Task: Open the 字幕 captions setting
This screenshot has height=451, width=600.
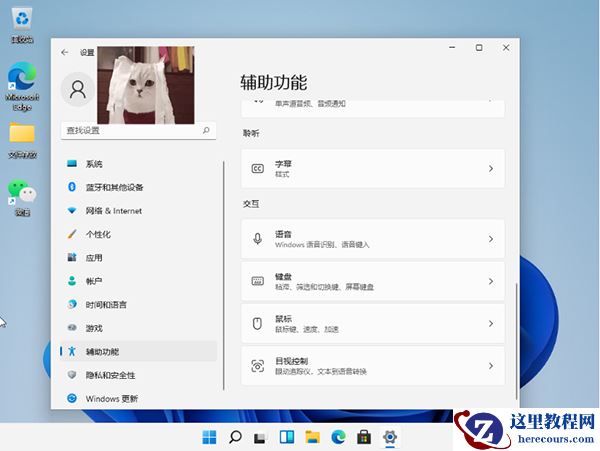Action: coord(373,169)
